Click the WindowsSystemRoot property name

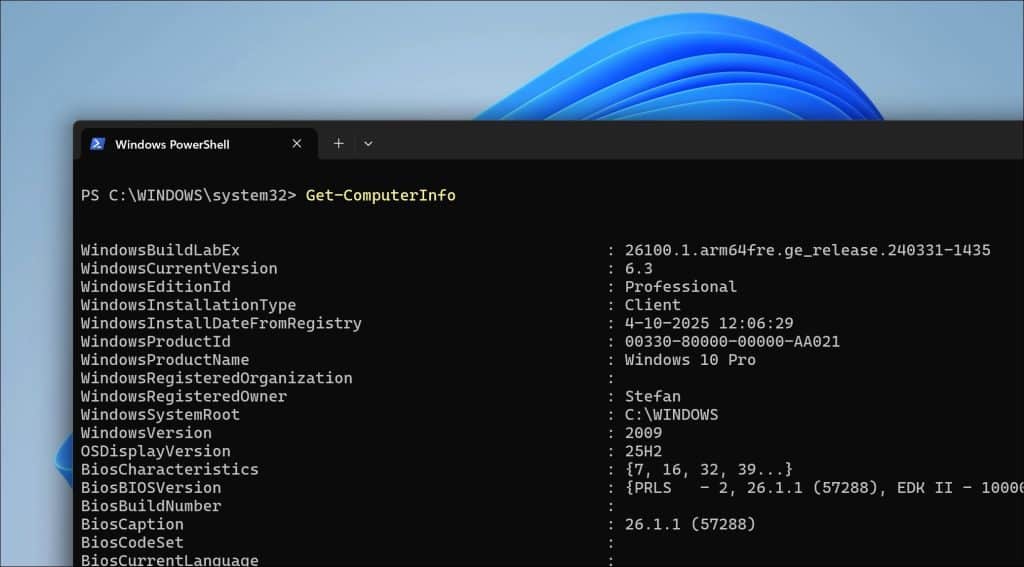click(160, 415)
